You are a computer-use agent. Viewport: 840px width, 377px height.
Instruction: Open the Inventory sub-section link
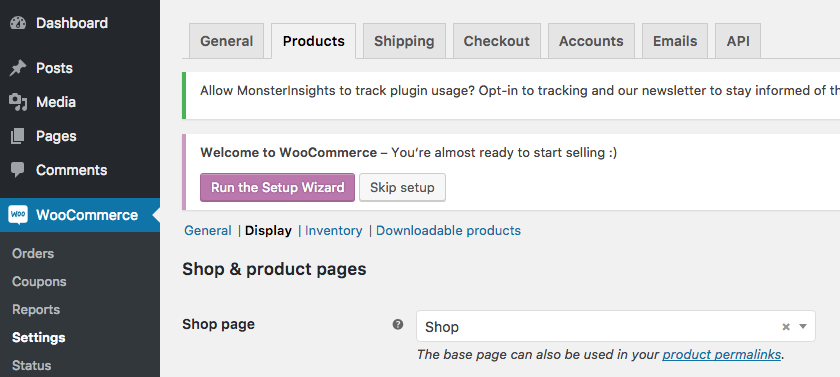pyautogui.click(x=334, y=231)
